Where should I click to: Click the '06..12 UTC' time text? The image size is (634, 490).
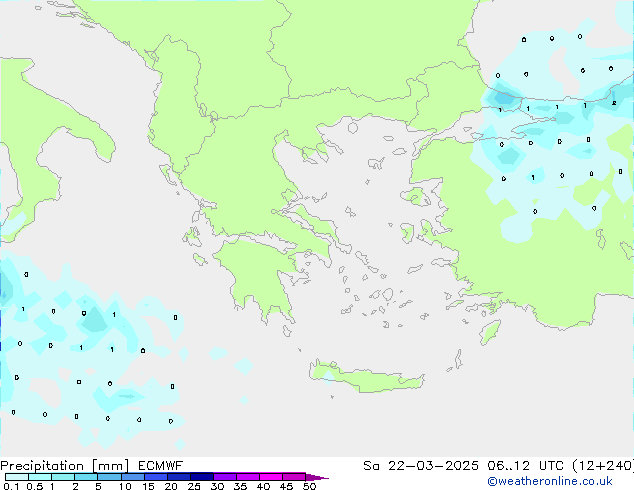pos(525,466)
